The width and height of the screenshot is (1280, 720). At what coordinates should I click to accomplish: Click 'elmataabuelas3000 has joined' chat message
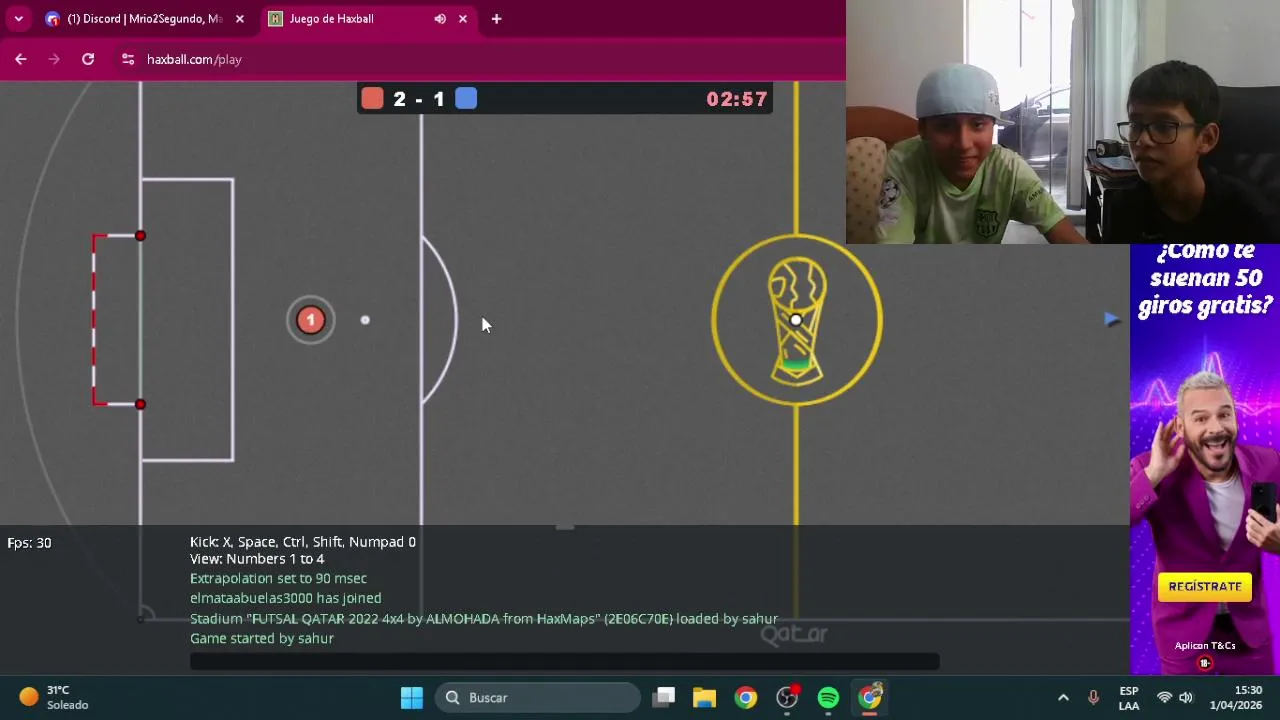tap(285, 598)
